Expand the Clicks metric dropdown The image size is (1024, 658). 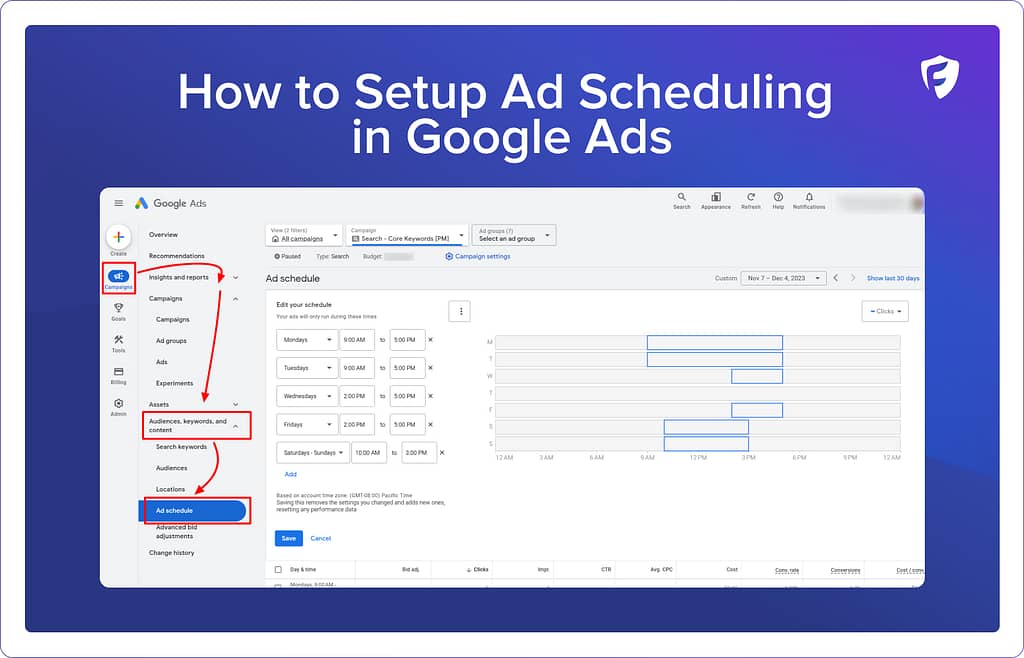(x=884, y=311)
